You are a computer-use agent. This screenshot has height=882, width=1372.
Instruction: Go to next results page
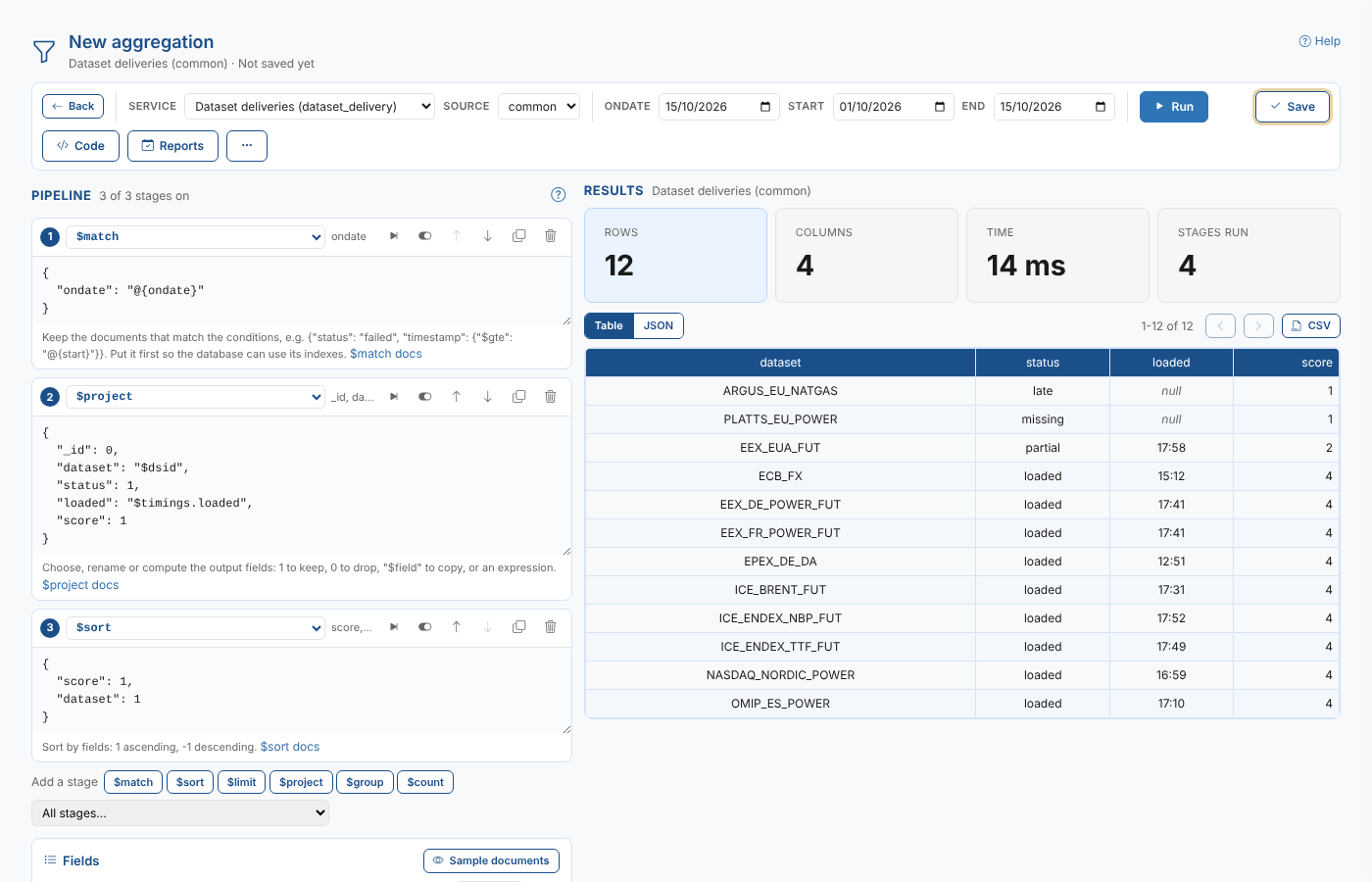point(1258,326)
